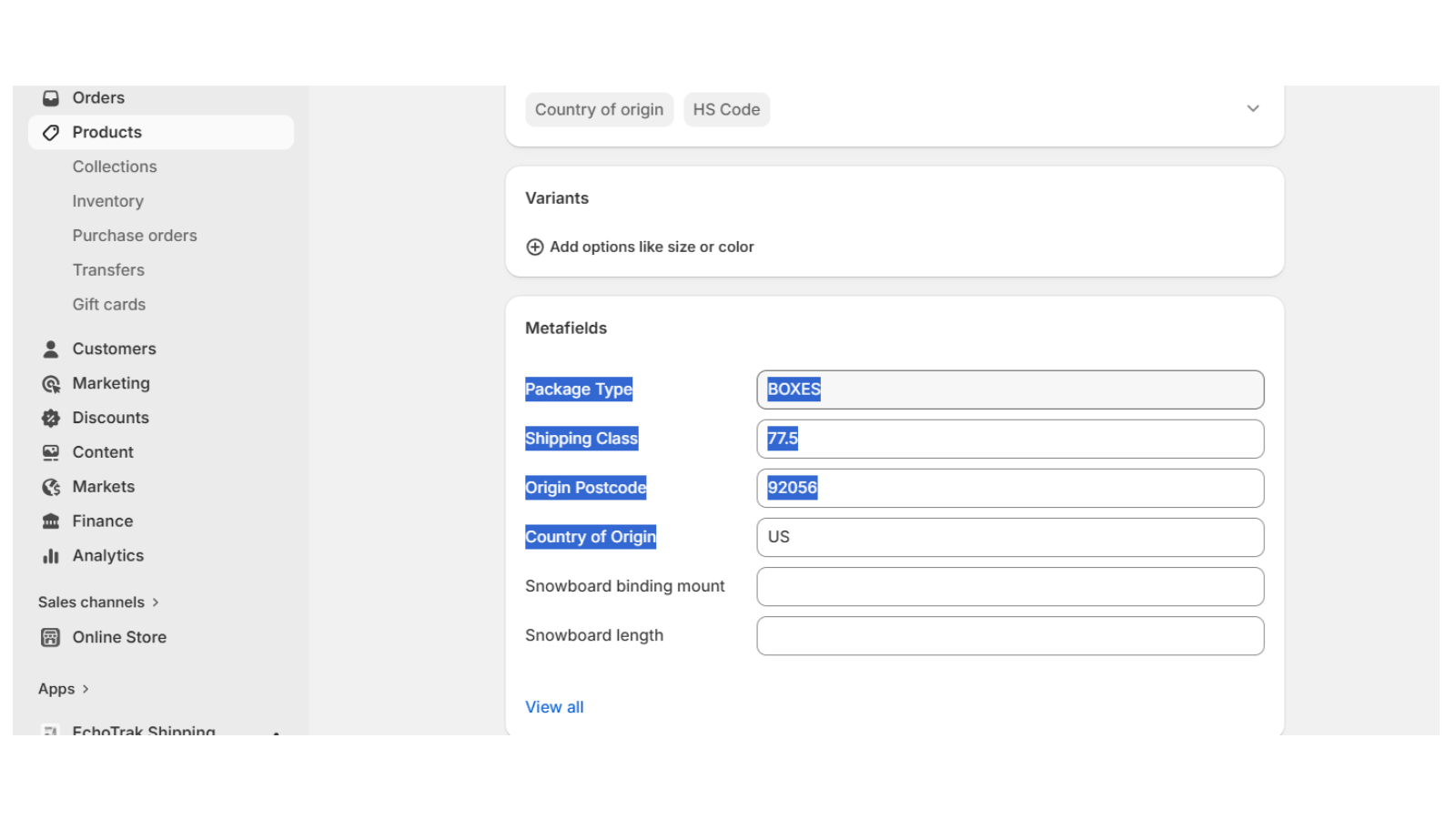Select the Products tag icon in sidebar
Screen dimensions: 1456x819
pos(51,132)
